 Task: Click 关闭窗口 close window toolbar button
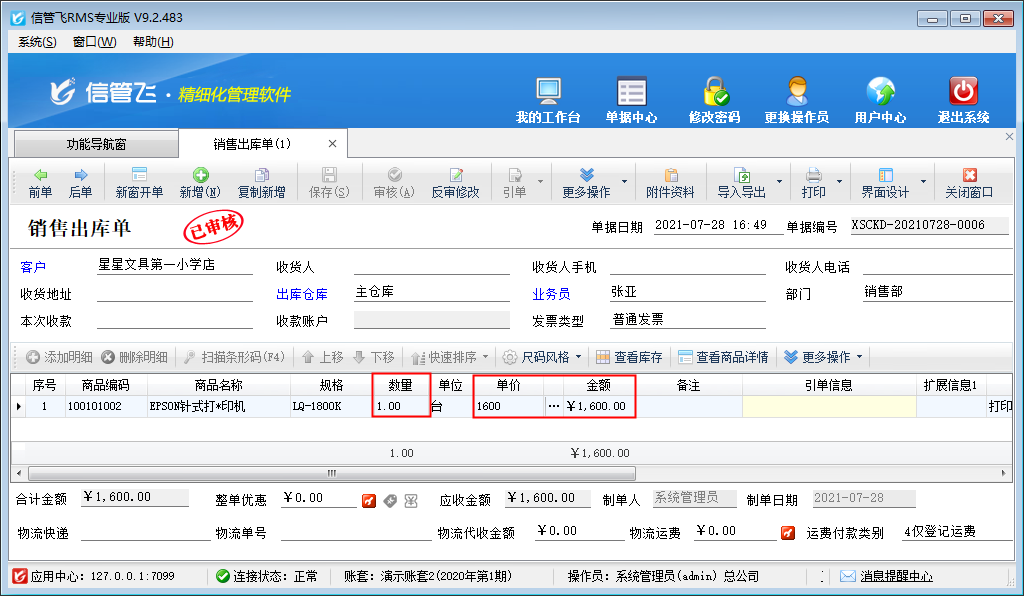(x=969, y=183)
